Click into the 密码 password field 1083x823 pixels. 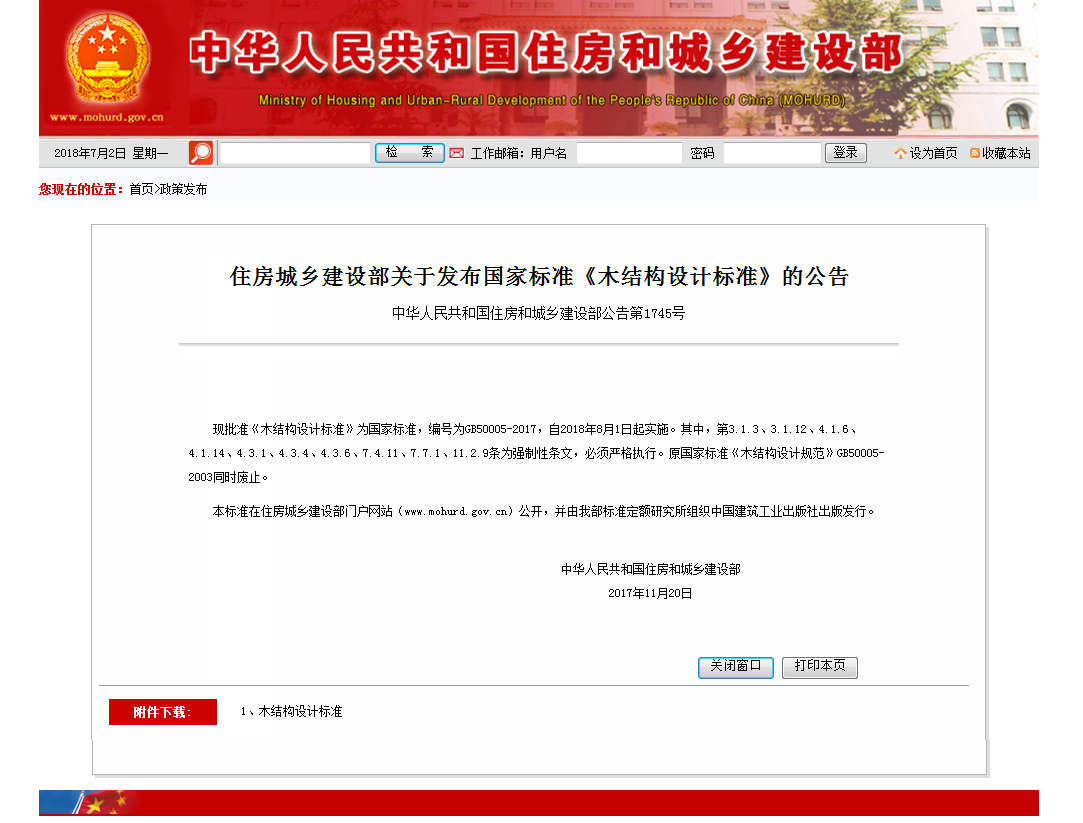[771, 153]
